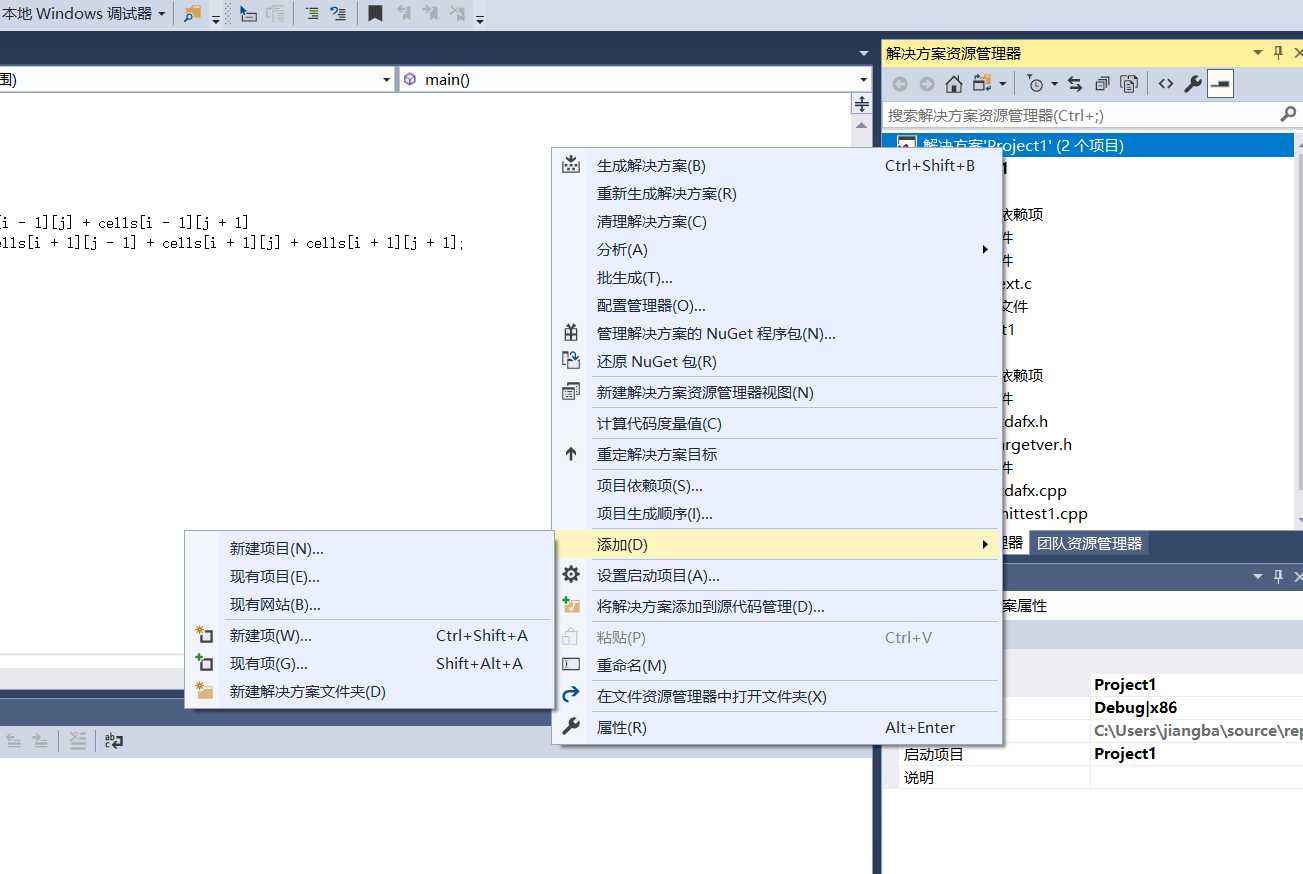The width and height of the screenshot is (1303, 874).
Task: Choose 将解决方案添加到源代码管理(D)...
Action: [778, 607]
